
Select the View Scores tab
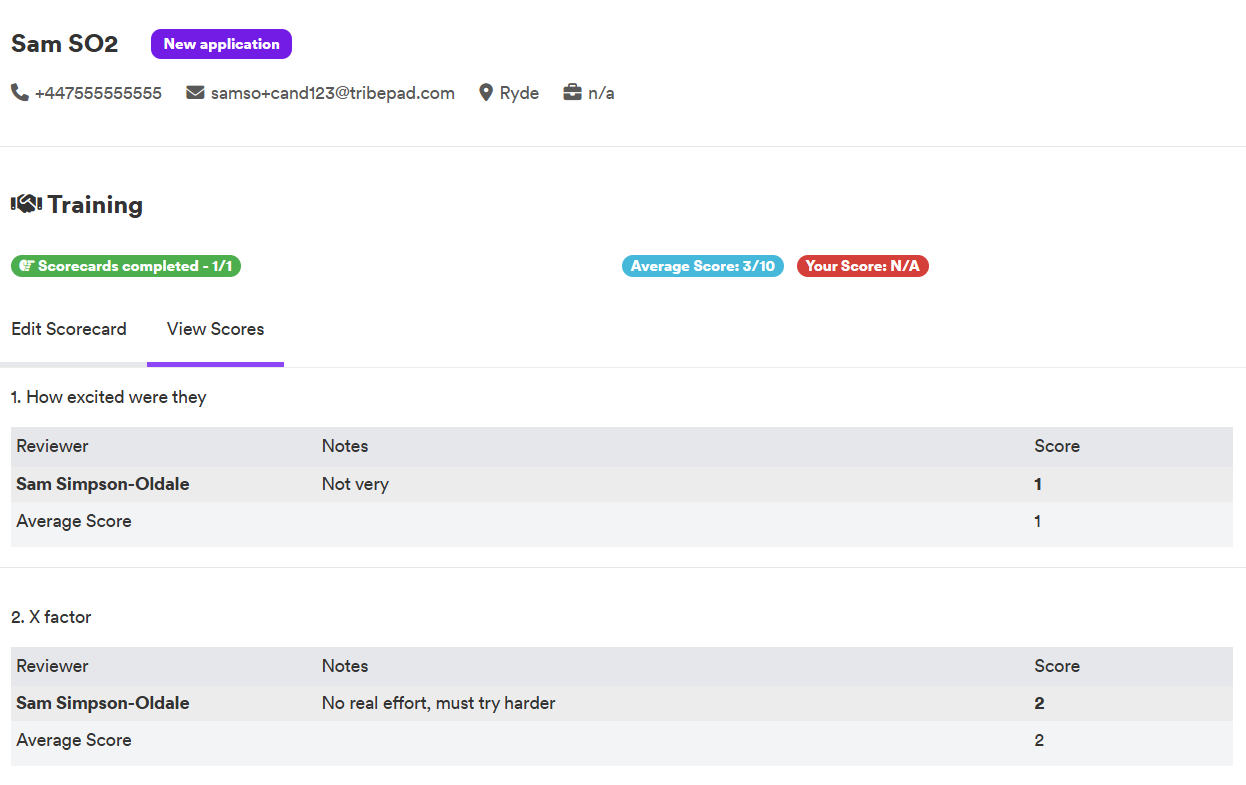pos(215,329)
